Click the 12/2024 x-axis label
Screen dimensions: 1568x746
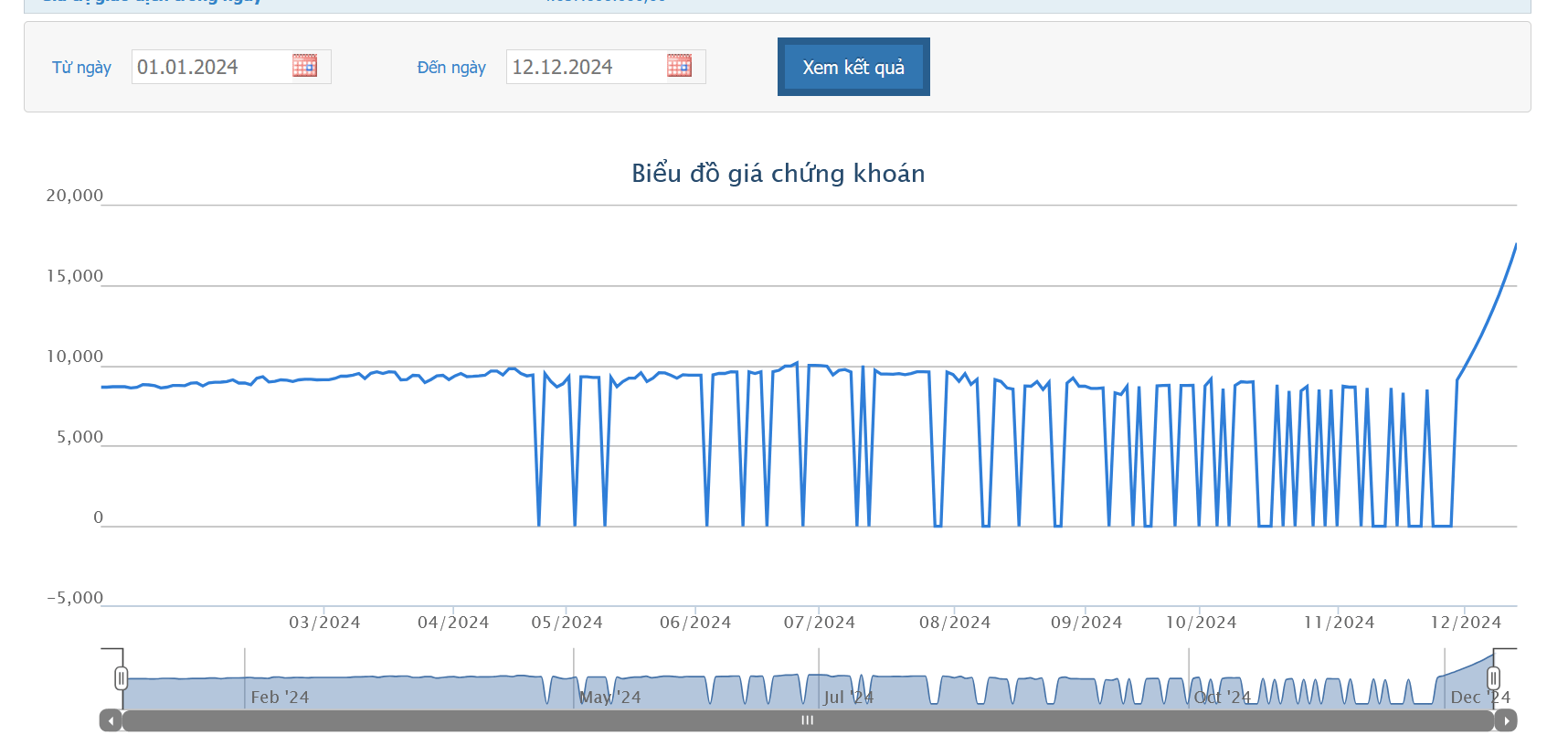1465,623
